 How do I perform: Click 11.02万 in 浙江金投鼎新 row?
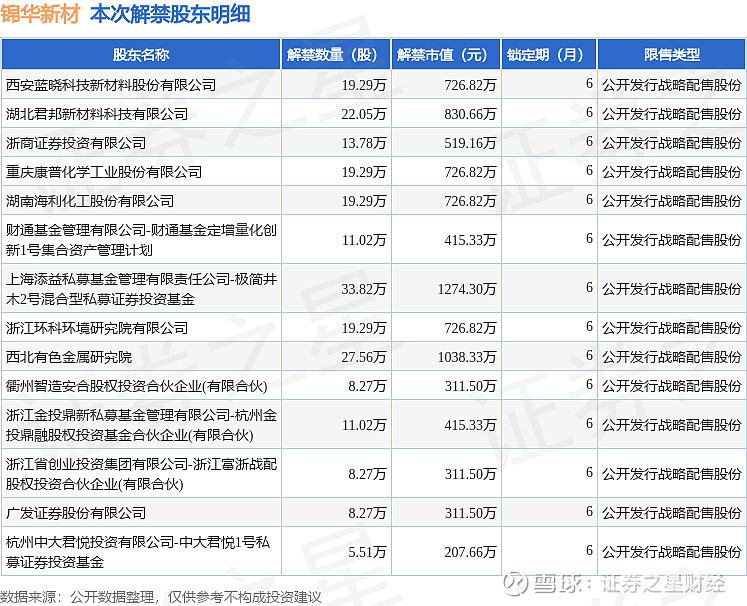(363, 425)
